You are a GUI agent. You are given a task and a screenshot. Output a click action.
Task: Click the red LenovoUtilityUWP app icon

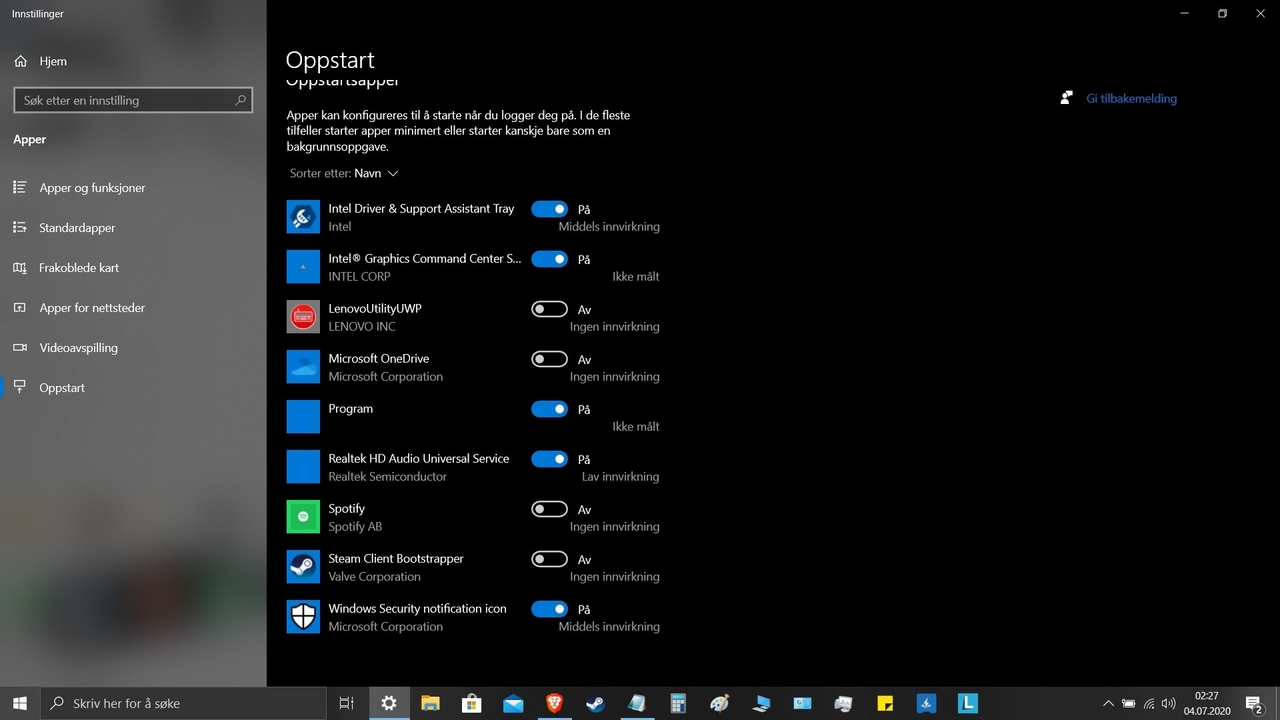303,317
